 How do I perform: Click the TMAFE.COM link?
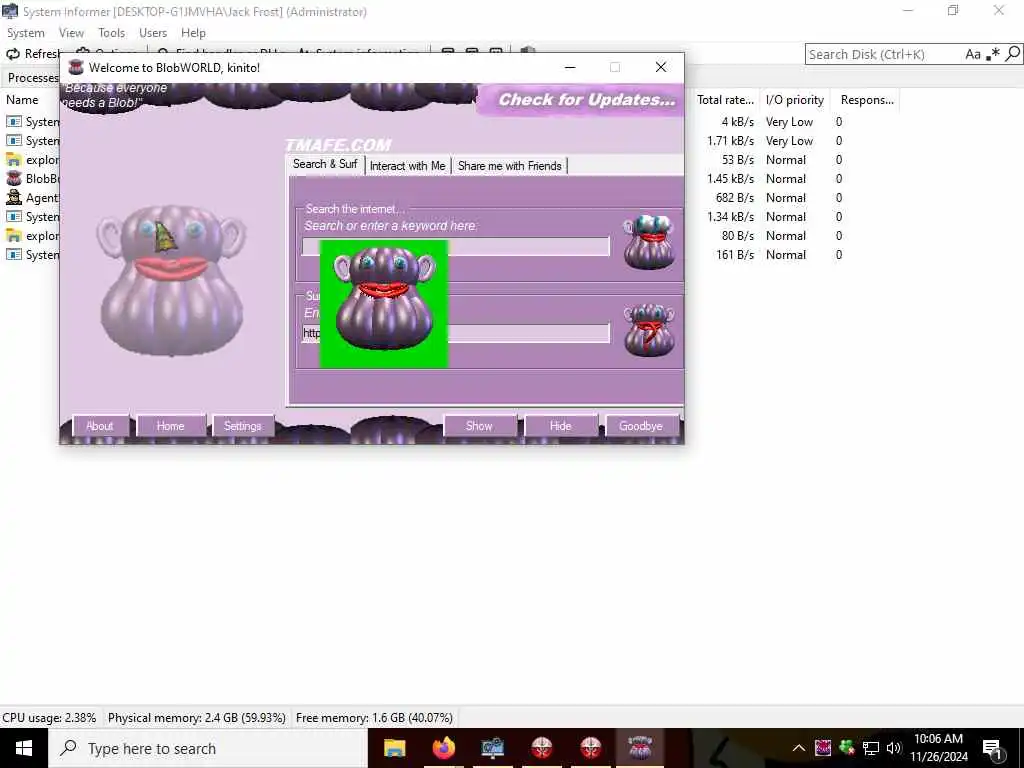point(338,144)
